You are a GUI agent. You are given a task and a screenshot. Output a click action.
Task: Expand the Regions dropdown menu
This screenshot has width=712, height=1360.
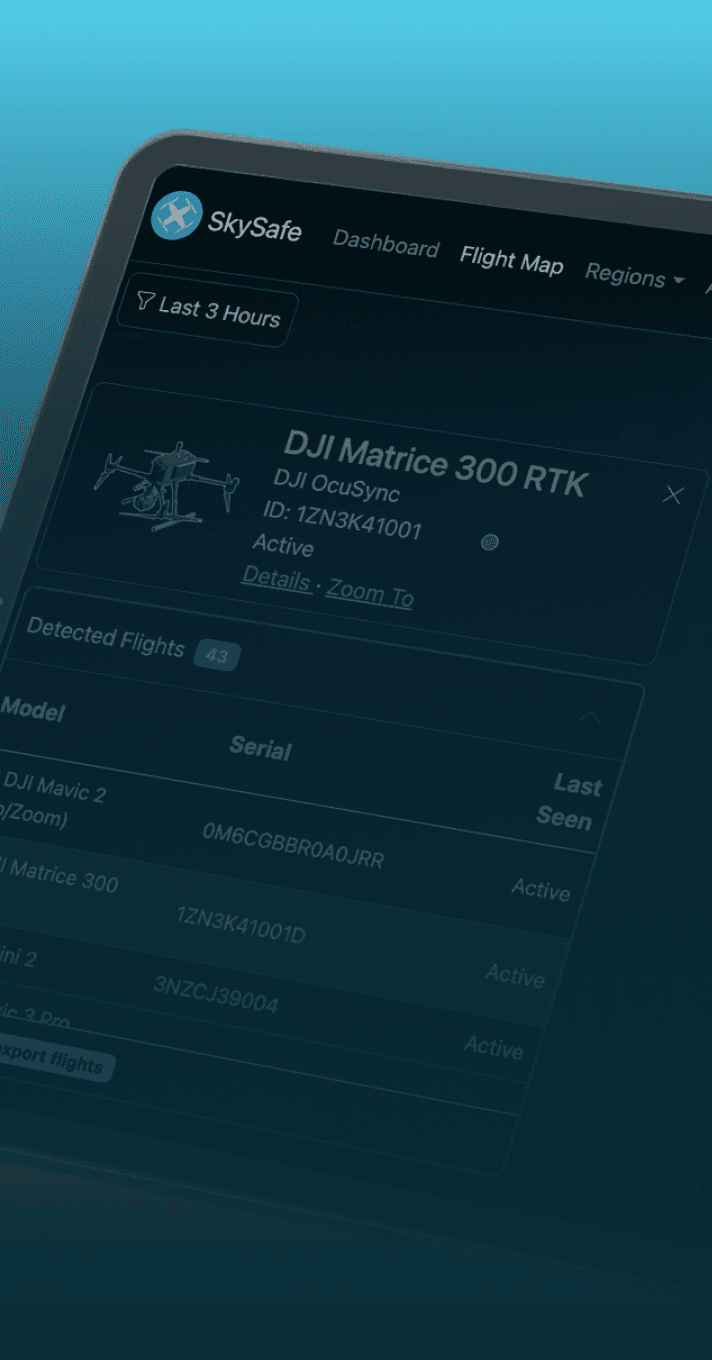pyautogui.click(x=634, y=275)
